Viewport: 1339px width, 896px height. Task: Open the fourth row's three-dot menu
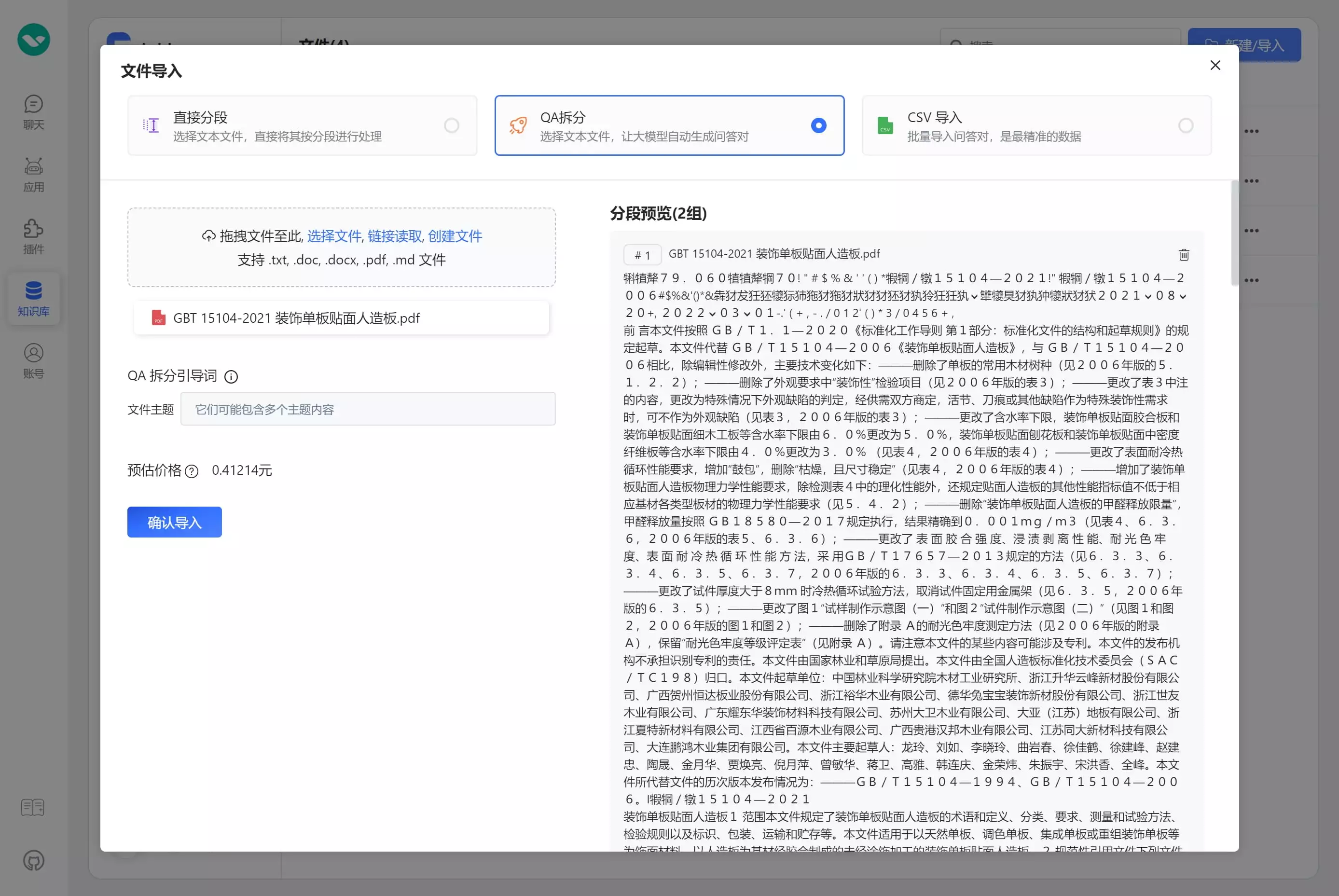[x=1252, y=280]
